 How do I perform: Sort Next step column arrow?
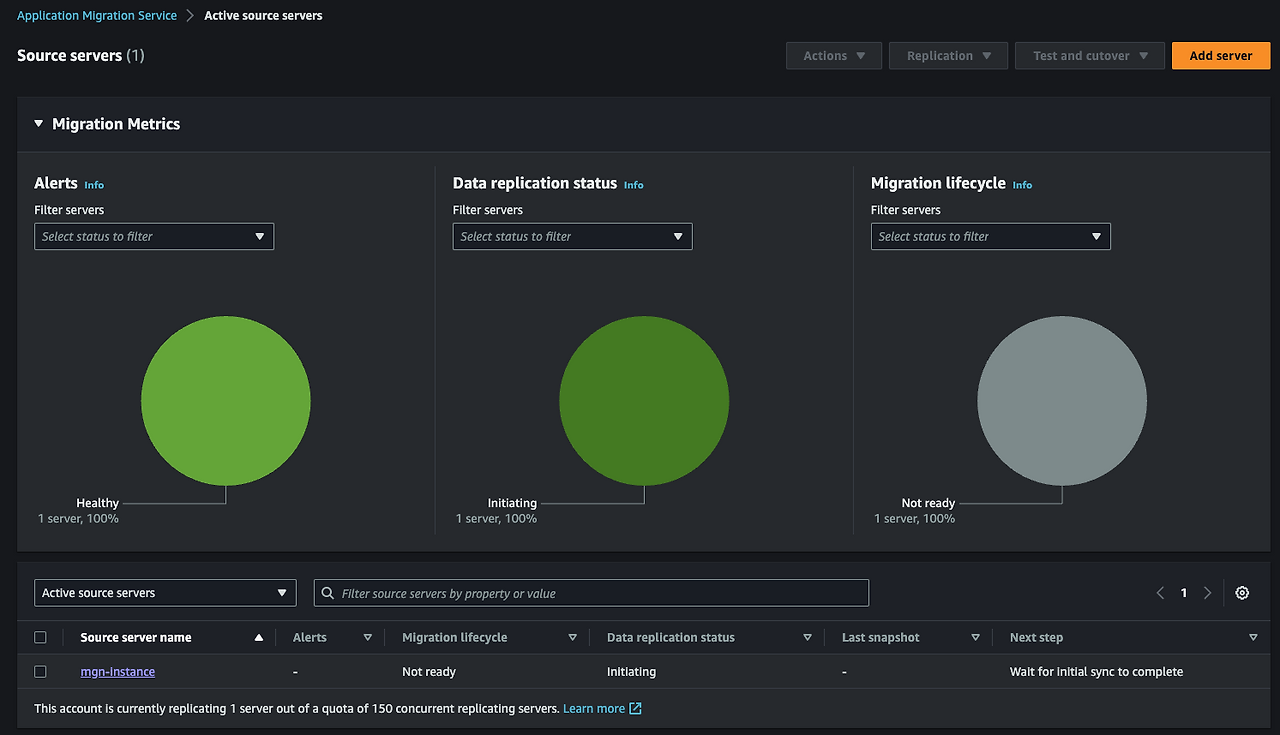1253,637
